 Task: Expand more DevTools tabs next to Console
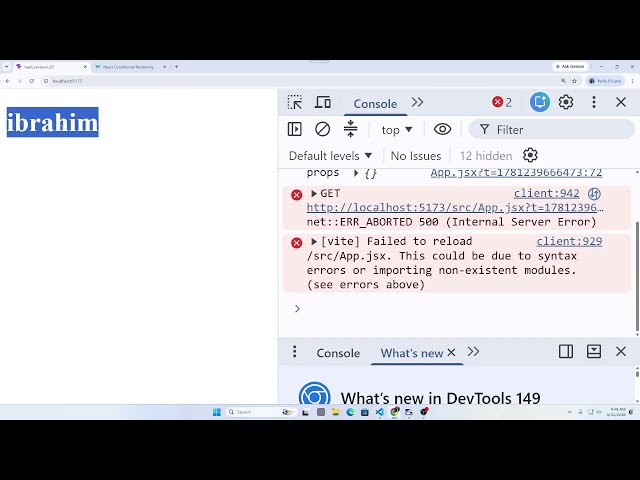(x=417, y=102)
